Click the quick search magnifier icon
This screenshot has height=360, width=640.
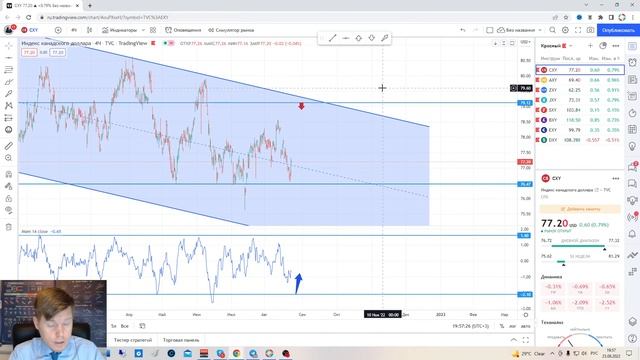pos(552,30)
